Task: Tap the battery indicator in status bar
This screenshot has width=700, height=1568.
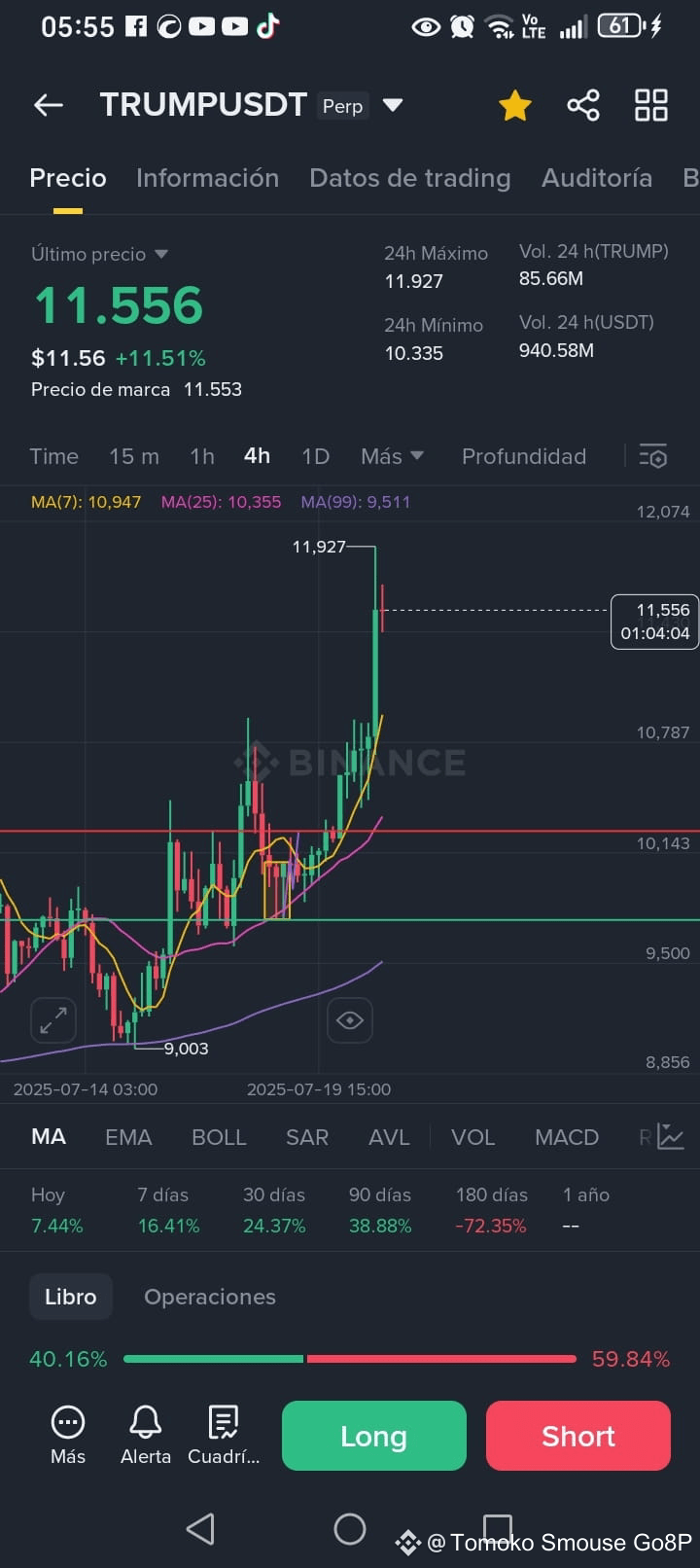Action: (x=622, y=26)
